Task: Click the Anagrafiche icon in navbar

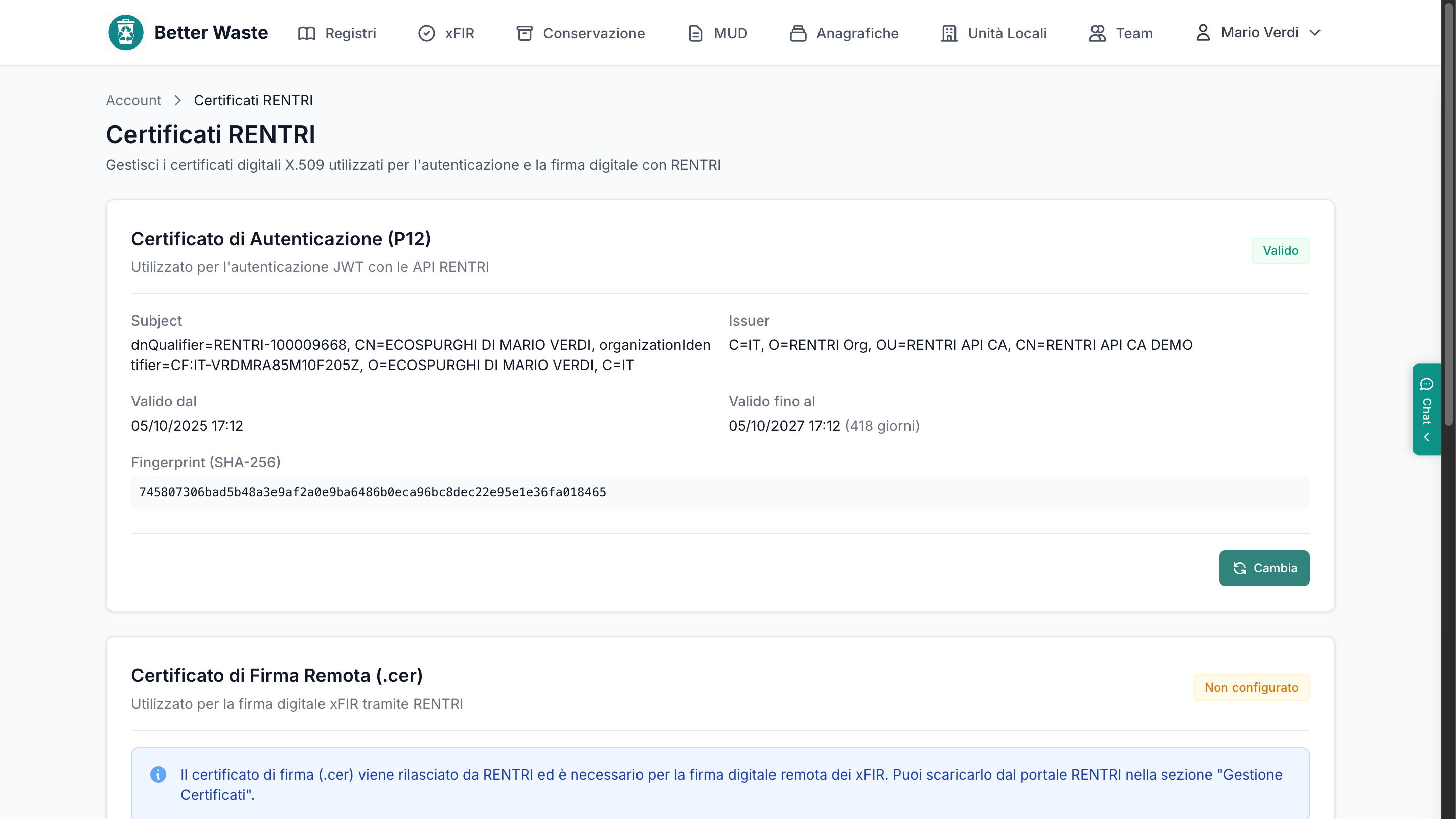Action: click(x=798, y=33)
